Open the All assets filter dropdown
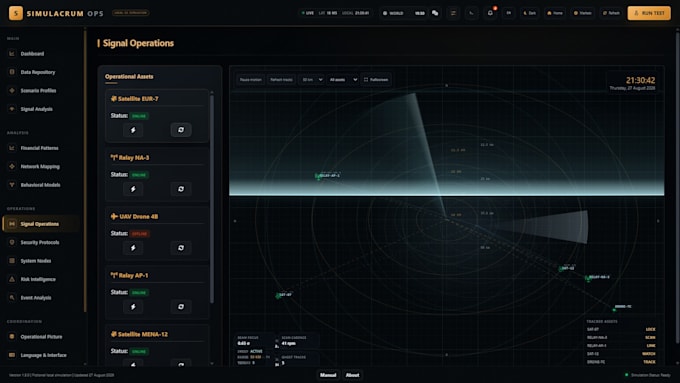 pyautogui.click(x=343, y=80)
